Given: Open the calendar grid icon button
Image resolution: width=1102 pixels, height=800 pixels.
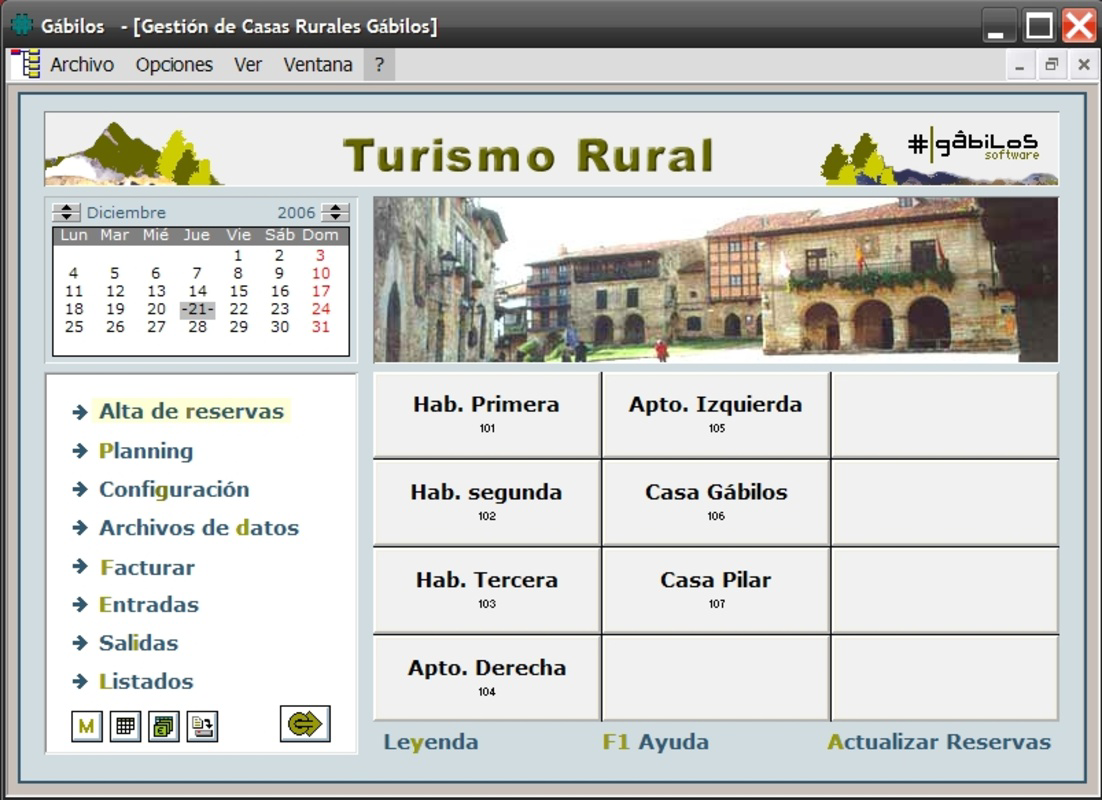Looking at the screenshot, I should [x=125, y=726].
